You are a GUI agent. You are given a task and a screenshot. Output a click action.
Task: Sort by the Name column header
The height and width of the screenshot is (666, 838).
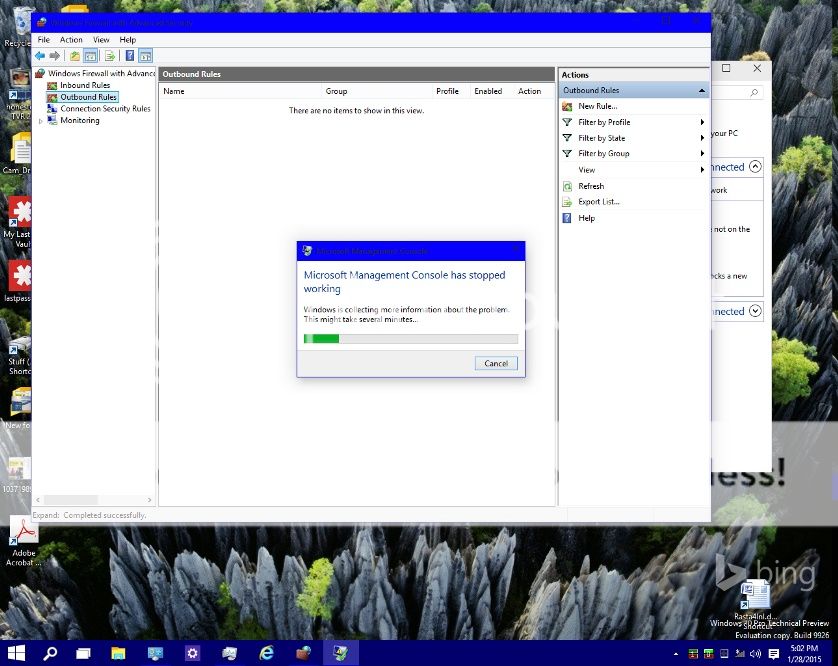240,91
